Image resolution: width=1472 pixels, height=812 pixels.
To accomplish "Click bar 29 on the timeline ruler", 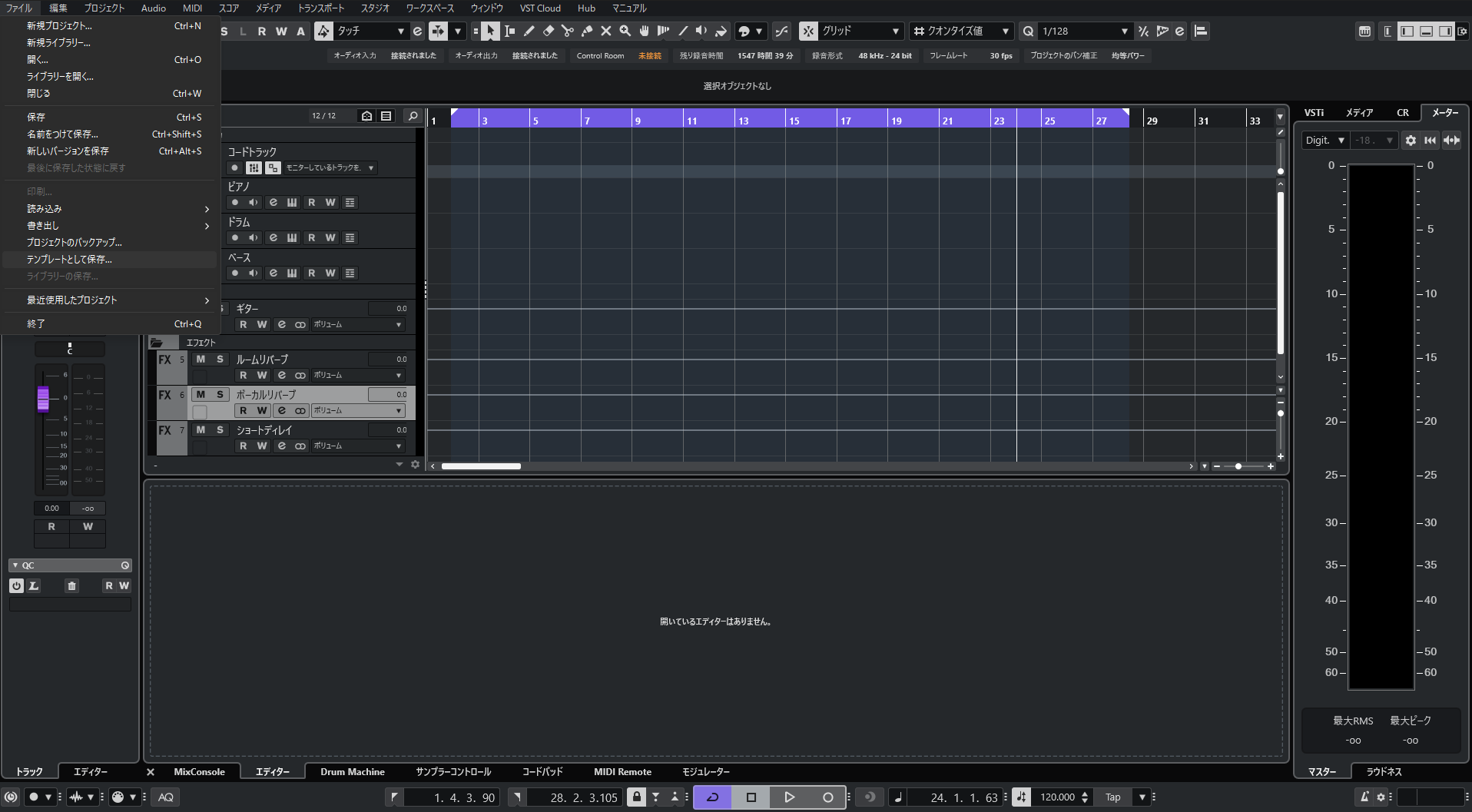I will [x=1152, y=121].
